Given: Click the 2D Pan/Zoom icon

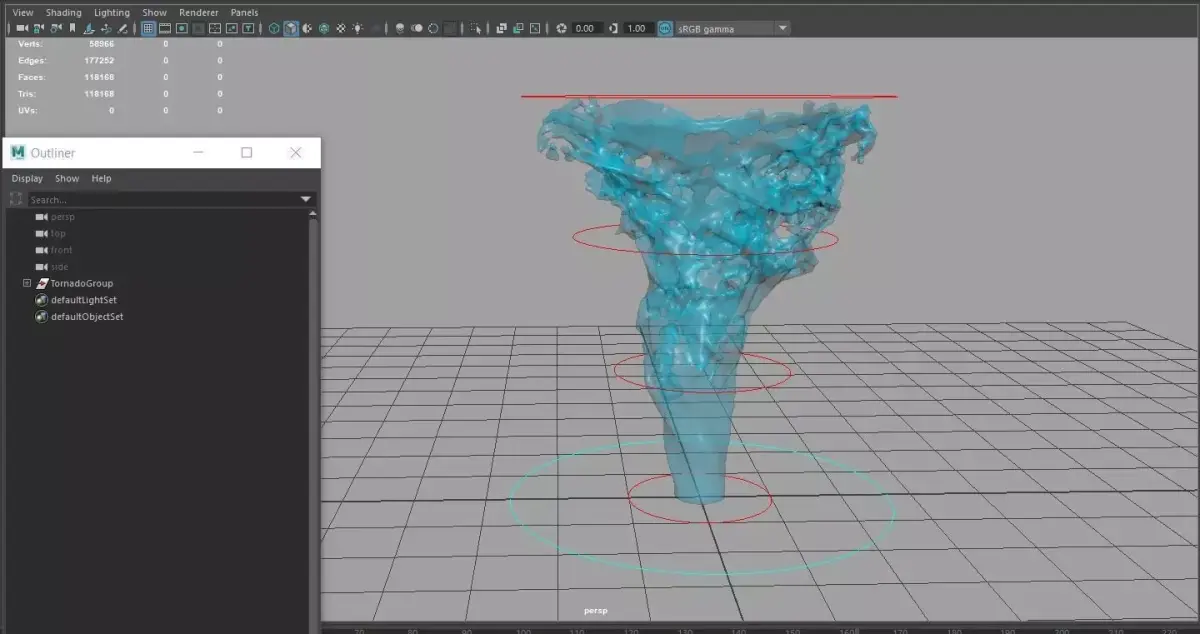Looking at the screenshot, I should (106, 28).
